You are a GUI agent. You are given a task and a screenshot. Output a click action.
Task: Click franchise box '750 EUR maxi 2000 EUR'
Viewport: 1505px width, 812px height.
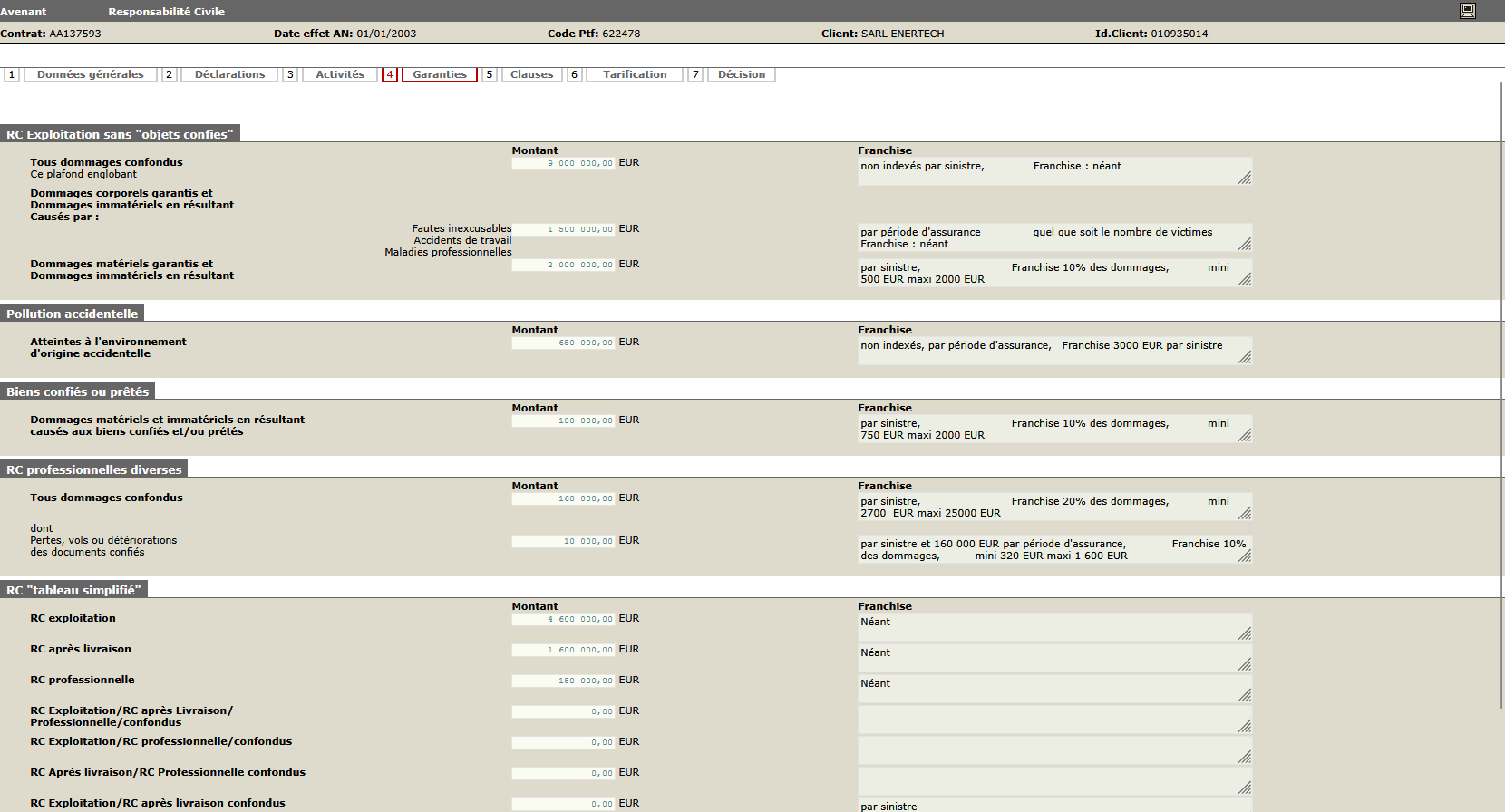click(x=1054, y=429)
